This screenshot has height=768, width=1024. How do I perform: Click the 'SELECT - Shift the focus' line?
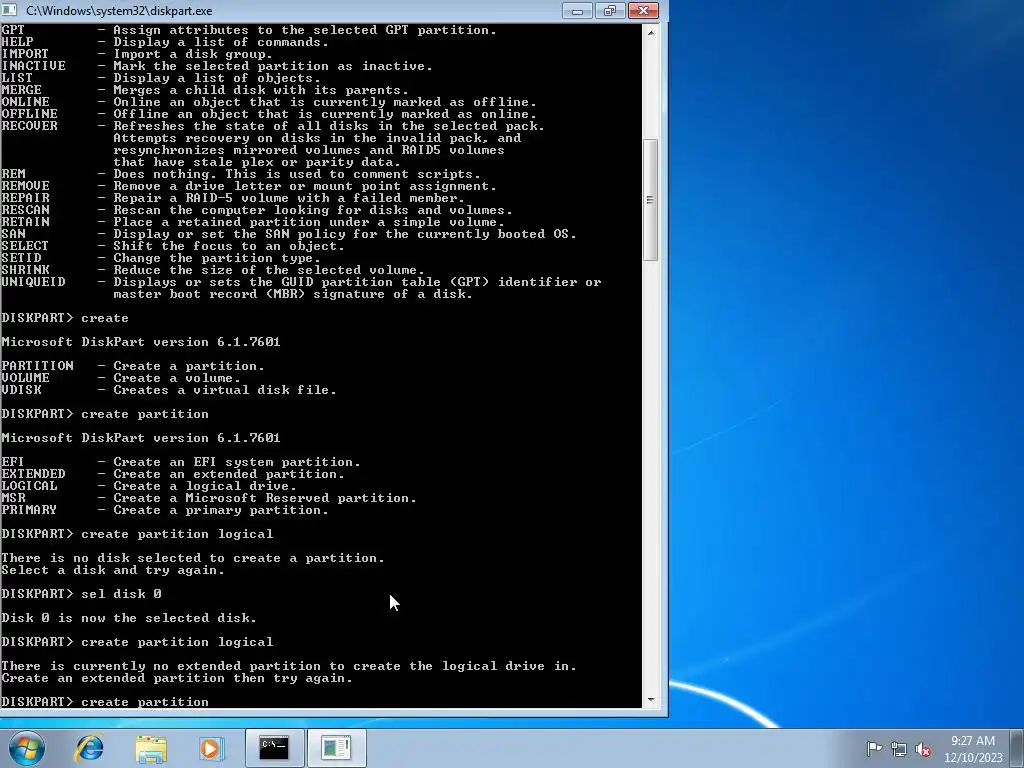(x=172, y=246)
